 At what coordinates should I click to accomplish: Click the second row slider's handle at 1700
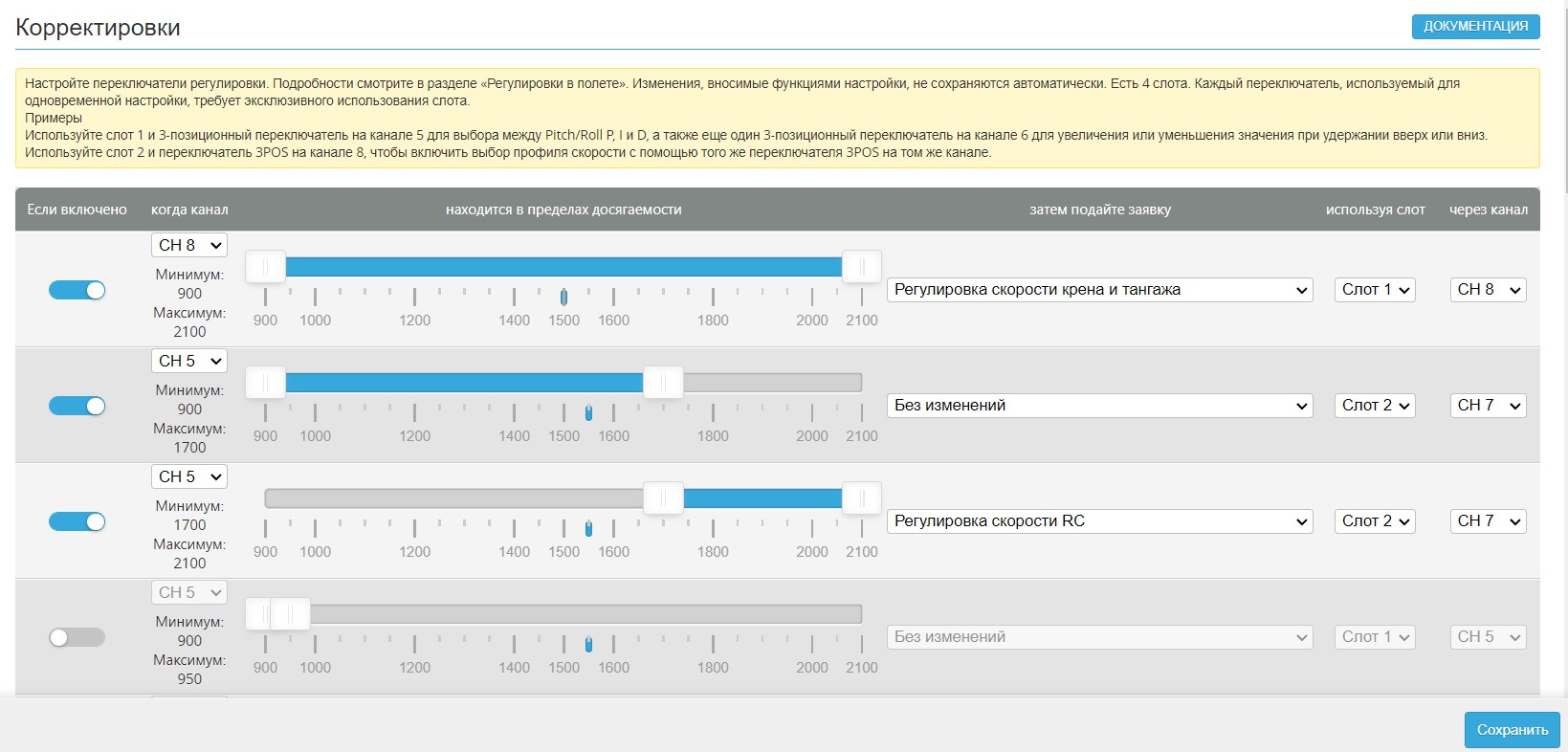[x=662, y=383]
